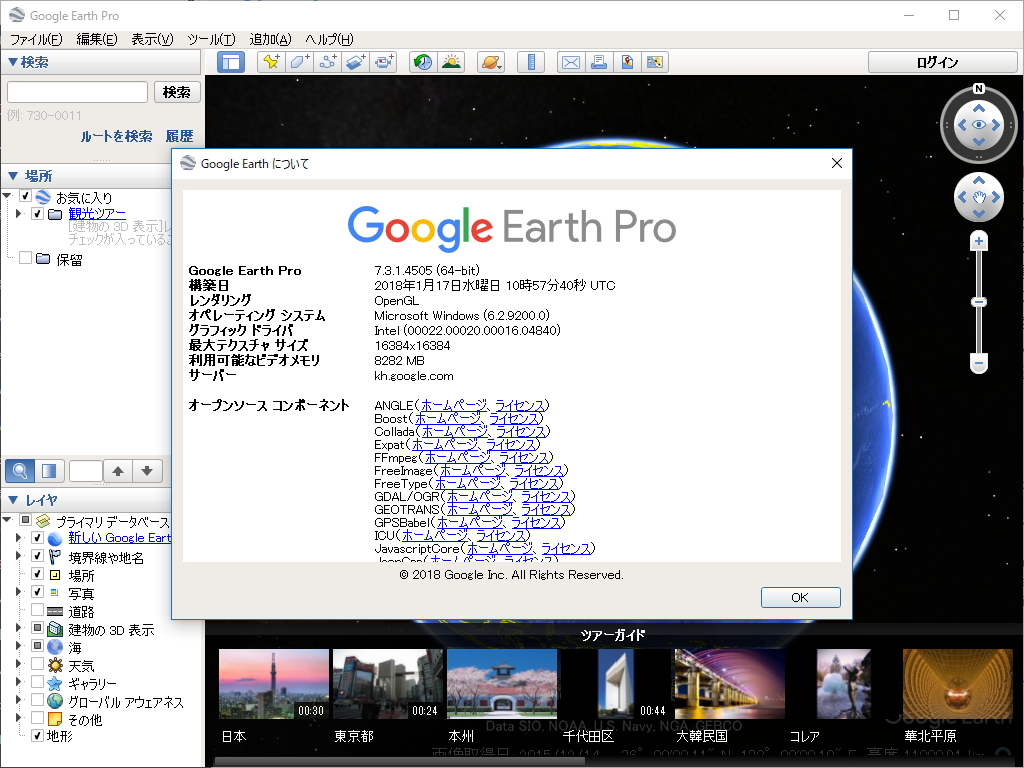The height and width of the screenshot is (768, 1024).
Task: Select the Add Placemark tool
Action: tap(270, 62)
